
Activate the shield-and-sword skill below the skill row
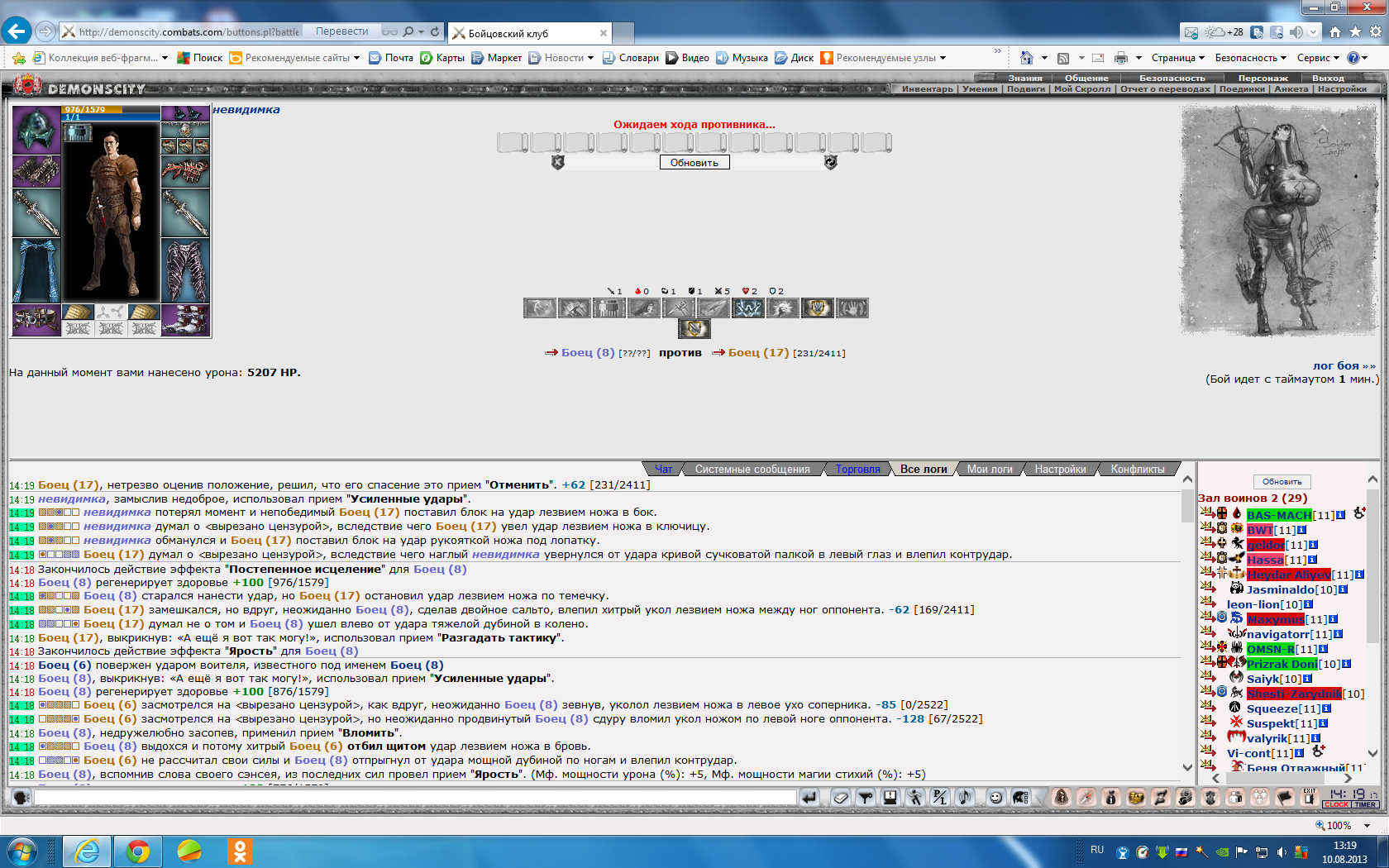click(x=694, y=329)
